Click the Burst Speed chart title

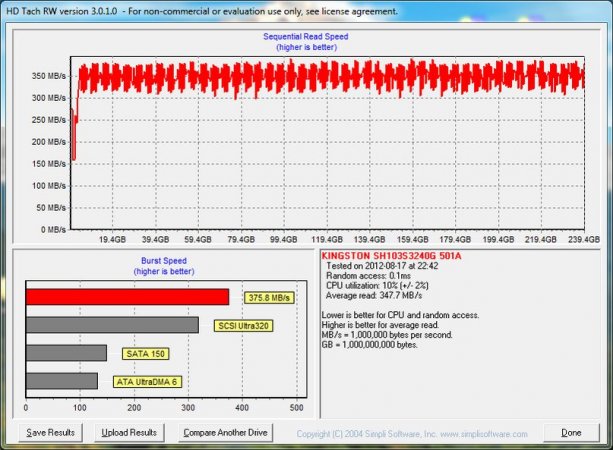pyautogui.click(x=164, y=261)
